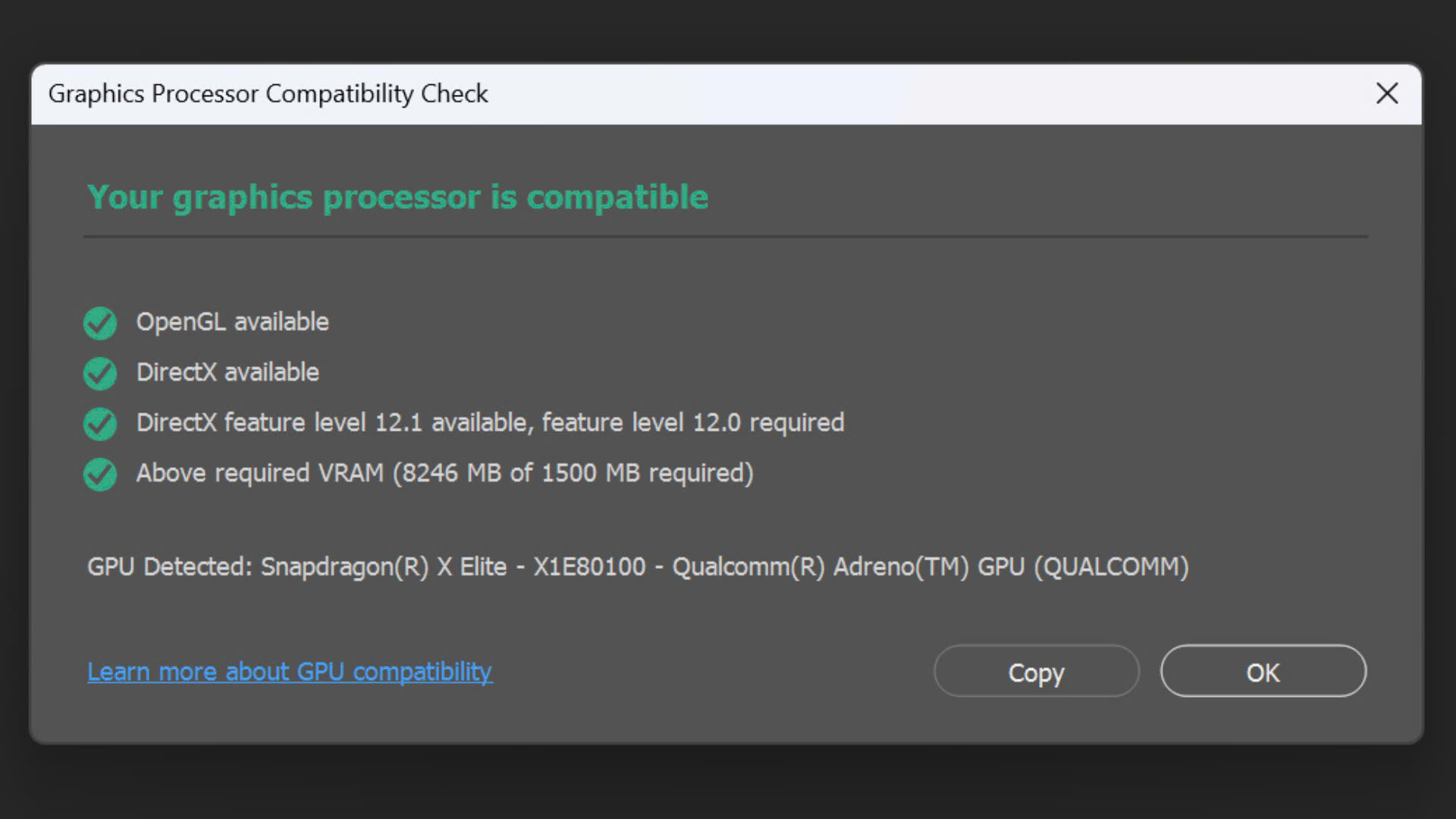Click the green checkmark beside OpenGL available
Image resolution: width=1456 pixels, height=819 pixels.
[x=99, y=323]
